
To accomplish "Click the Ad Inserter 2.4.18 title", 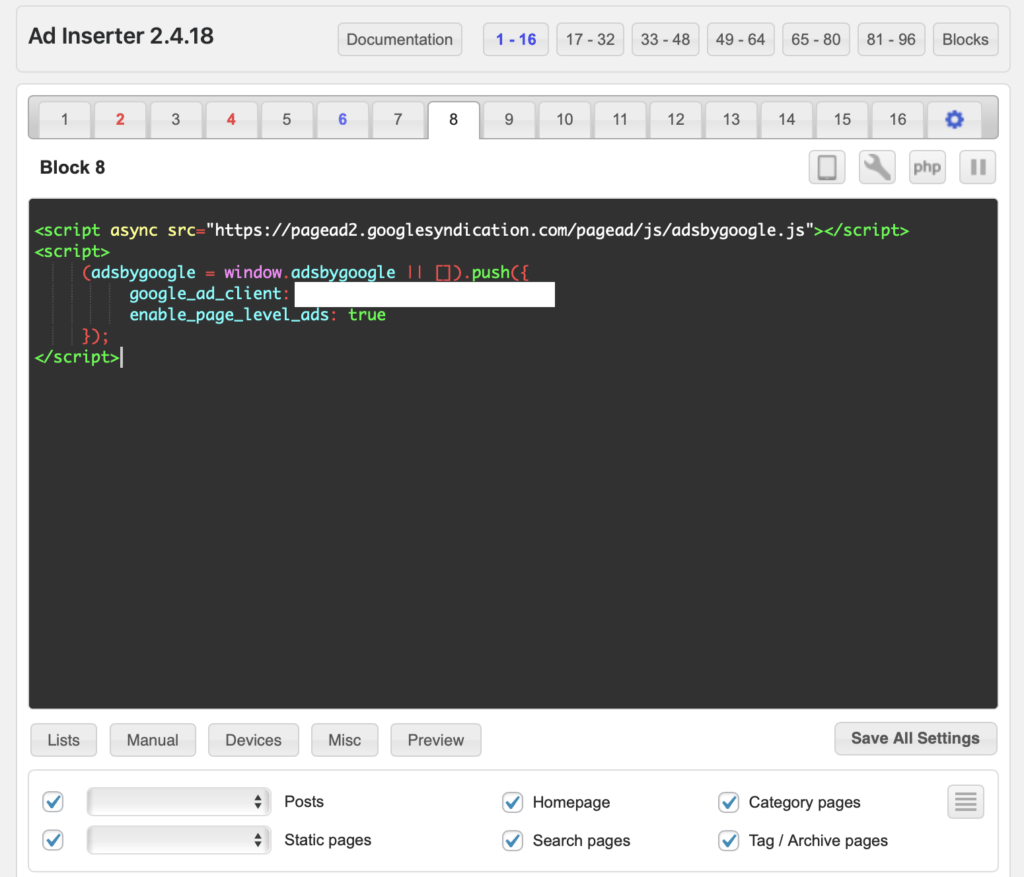I will click(x=121, y=36).
